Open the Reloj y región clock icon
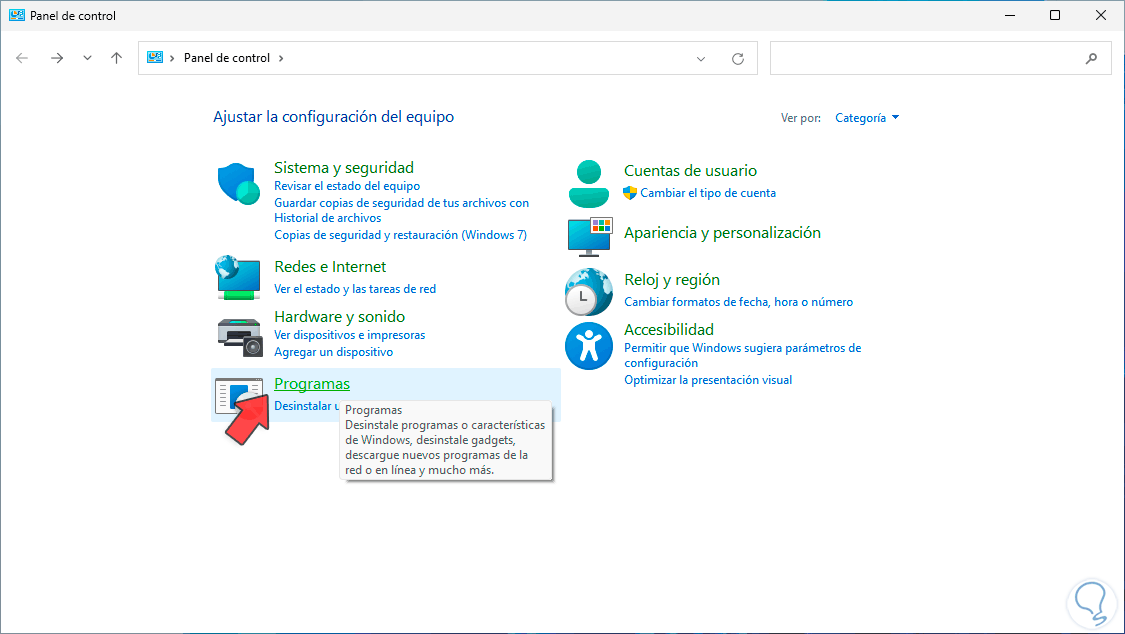 [x=588, y=292]
